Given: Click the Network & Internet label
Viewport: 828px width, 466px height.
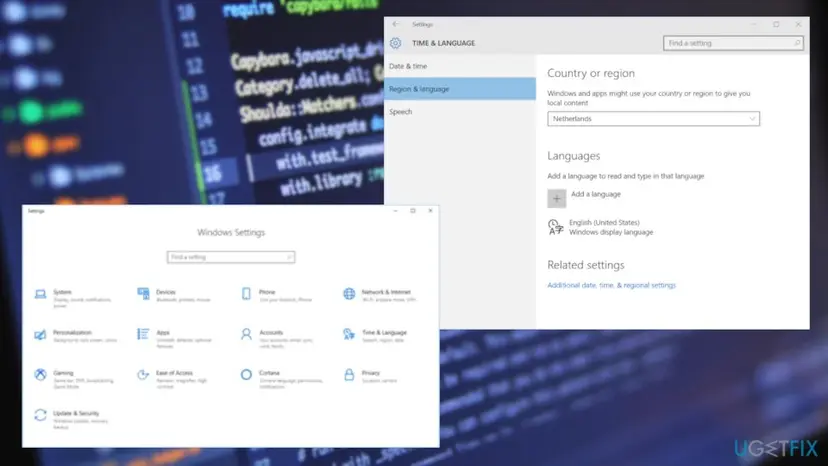Looking at the screenshot, I should [386, 292].
